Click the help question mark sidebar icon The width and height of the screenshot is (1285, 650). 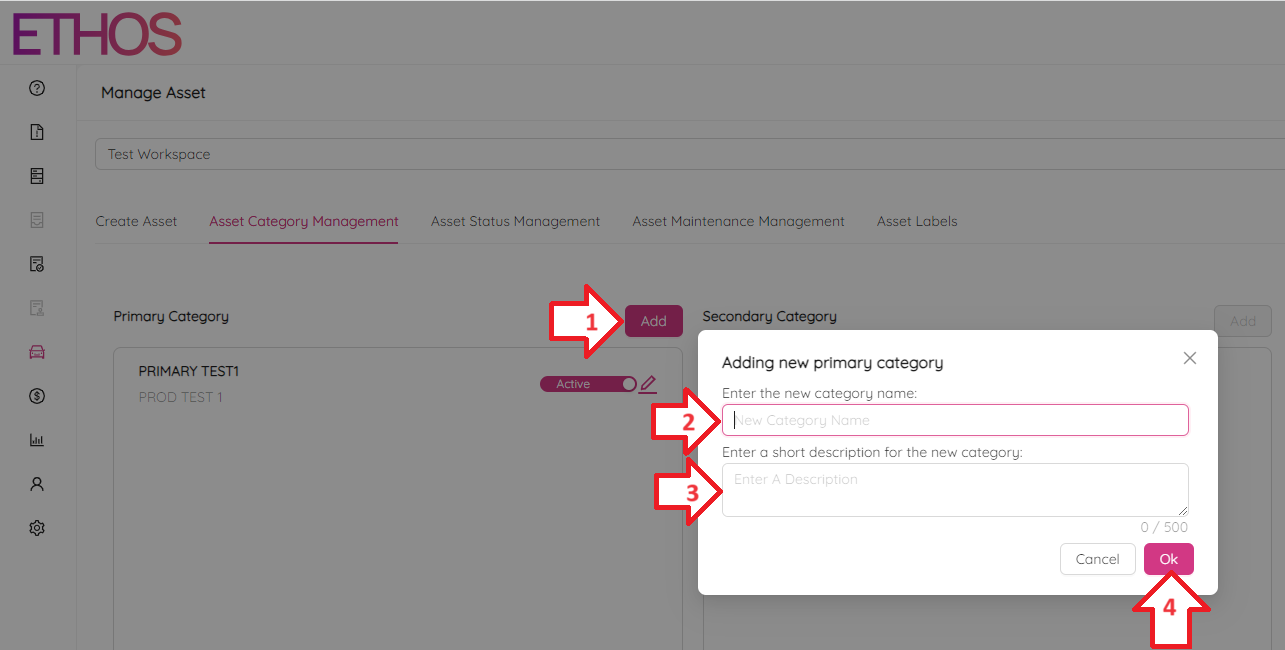pyautogui.click(x=37, y=88)
